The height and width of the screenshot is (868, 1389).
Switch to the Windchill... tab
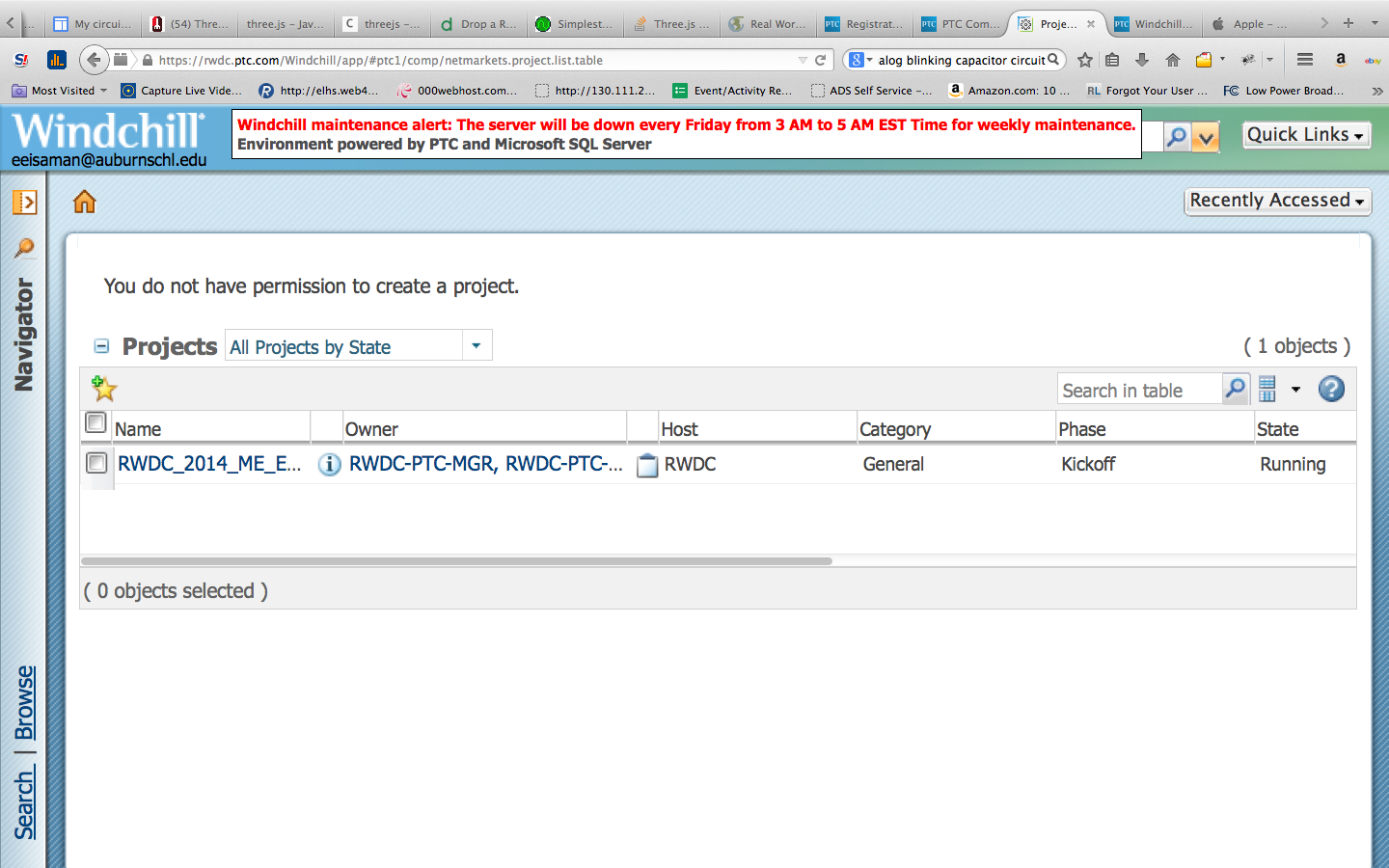click(1154, 24)
